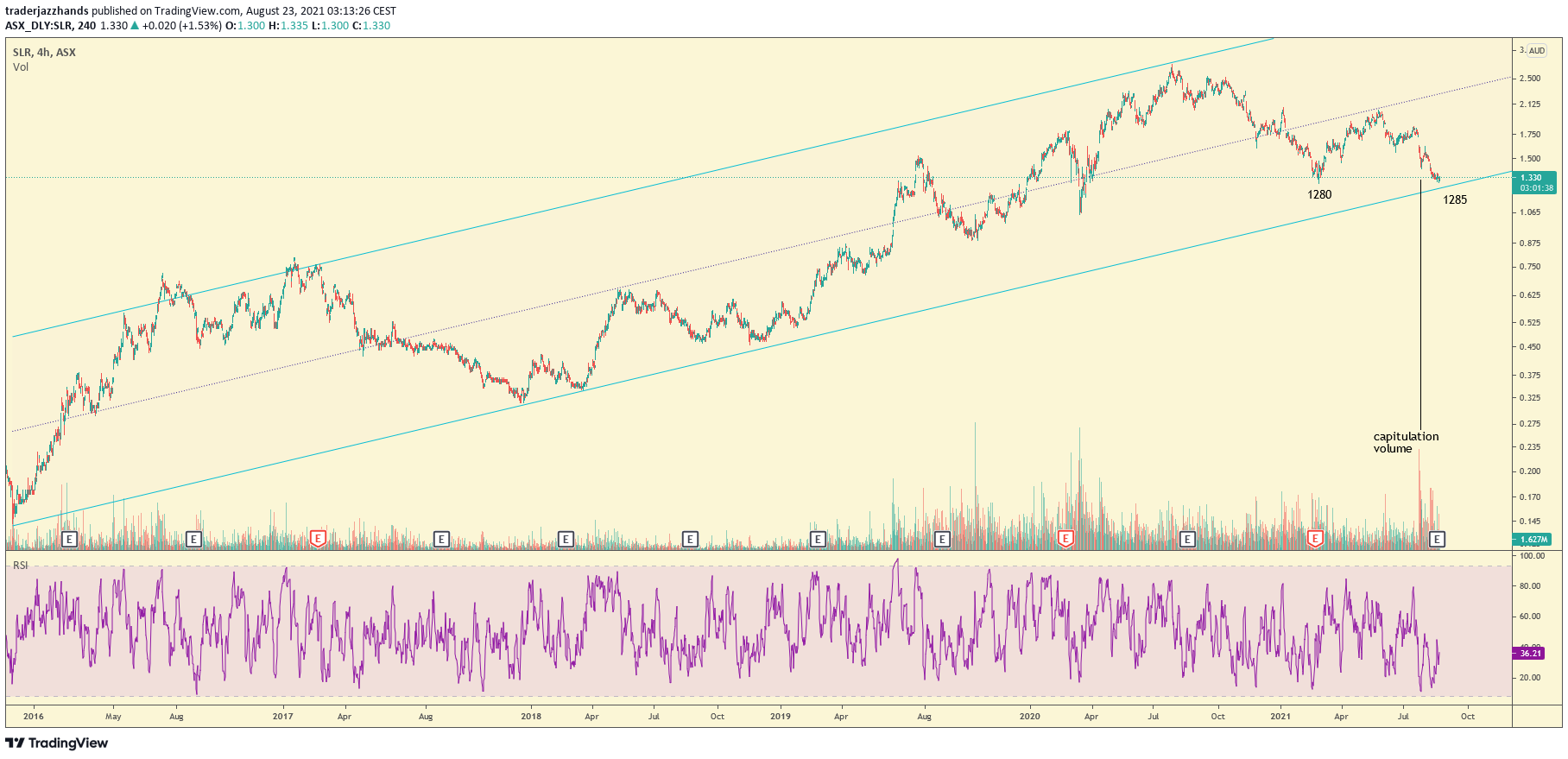The image size is (1568, 759).
Task: Click the 0.200 price axis label
Action: pyautogui.click(x=1531, y=471)
